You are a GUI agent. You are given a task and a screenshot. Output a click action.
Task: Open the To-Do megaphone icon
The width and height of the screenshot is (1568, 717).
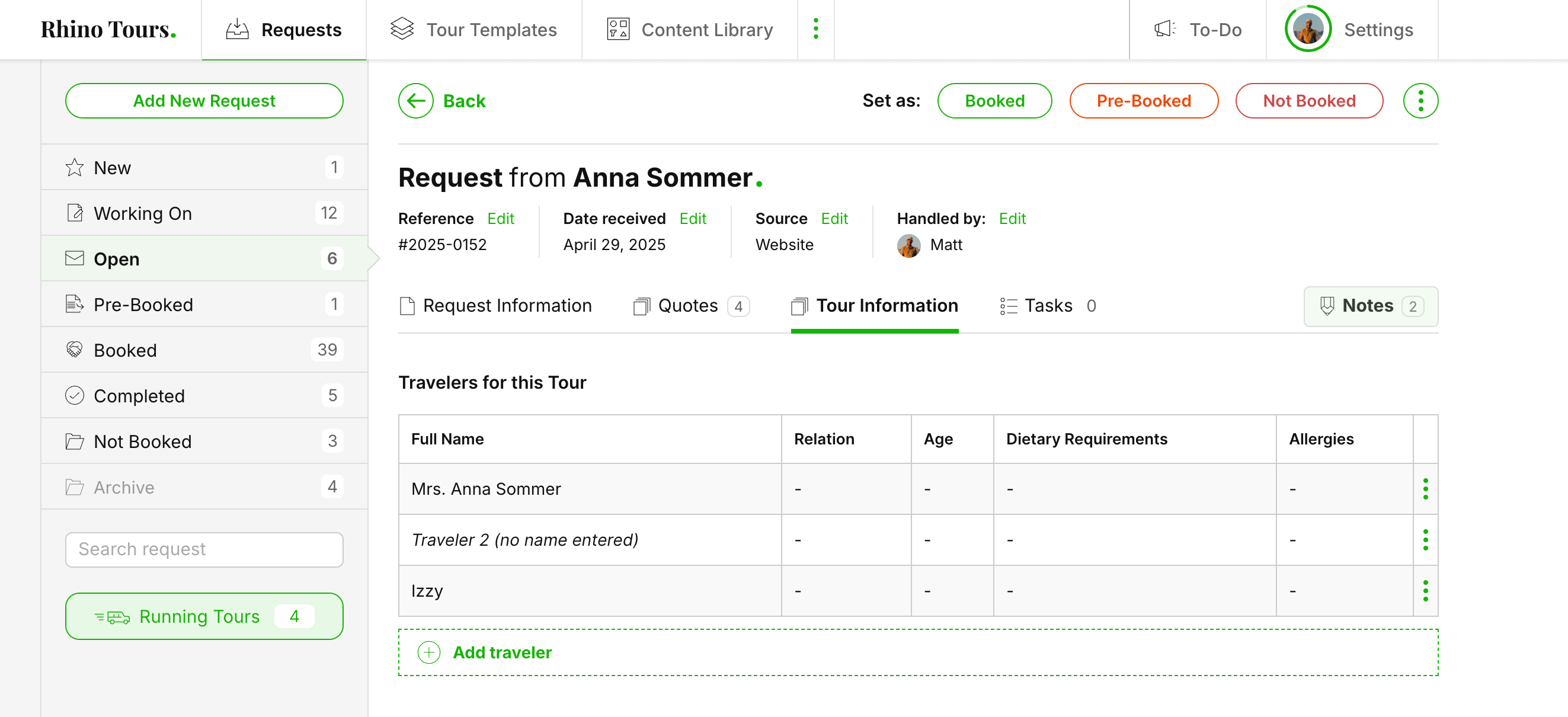tap(1164, 28)
